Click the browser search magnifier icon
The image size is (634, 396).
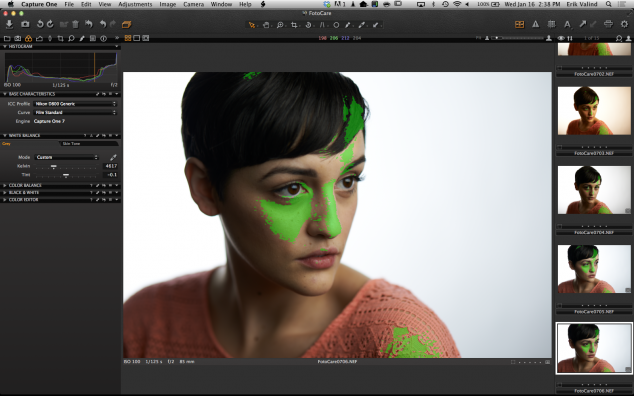(619, 38)
